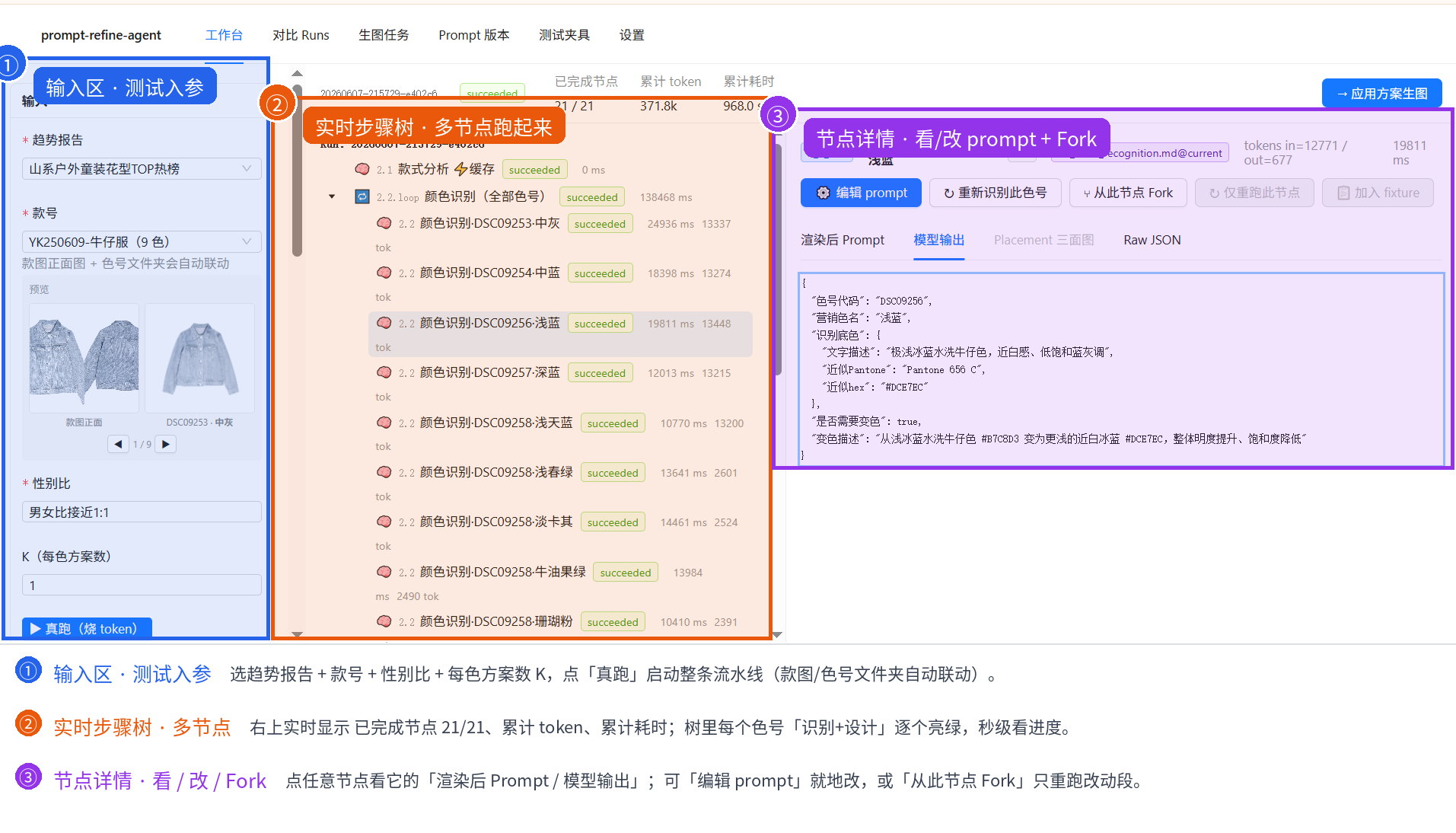Open the 工作台 tab
The width and height of the screenshot is (1456, 833).
click(x=224, y=35)
